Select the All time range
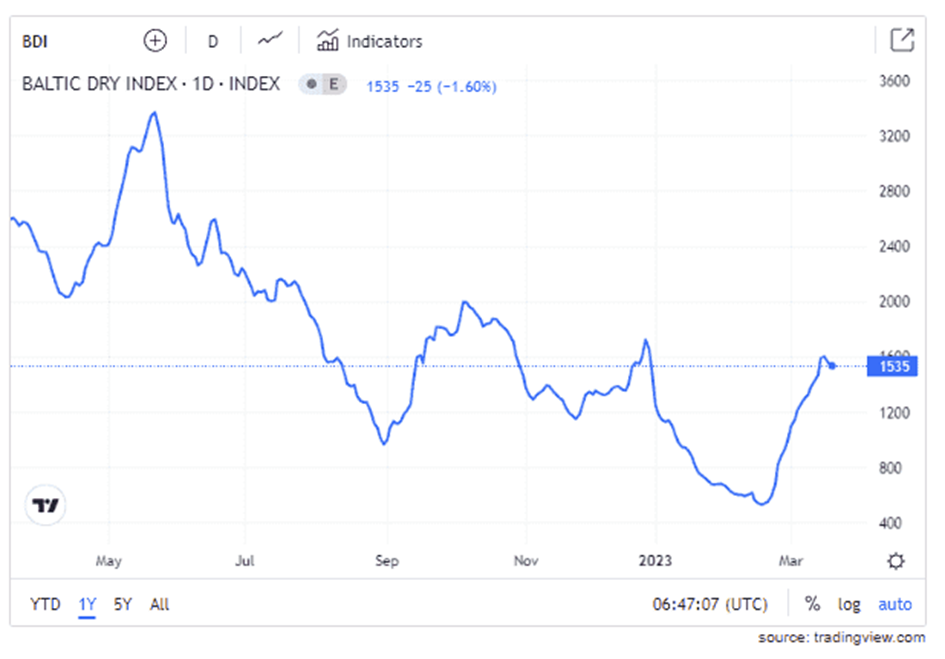 (160, 604)
